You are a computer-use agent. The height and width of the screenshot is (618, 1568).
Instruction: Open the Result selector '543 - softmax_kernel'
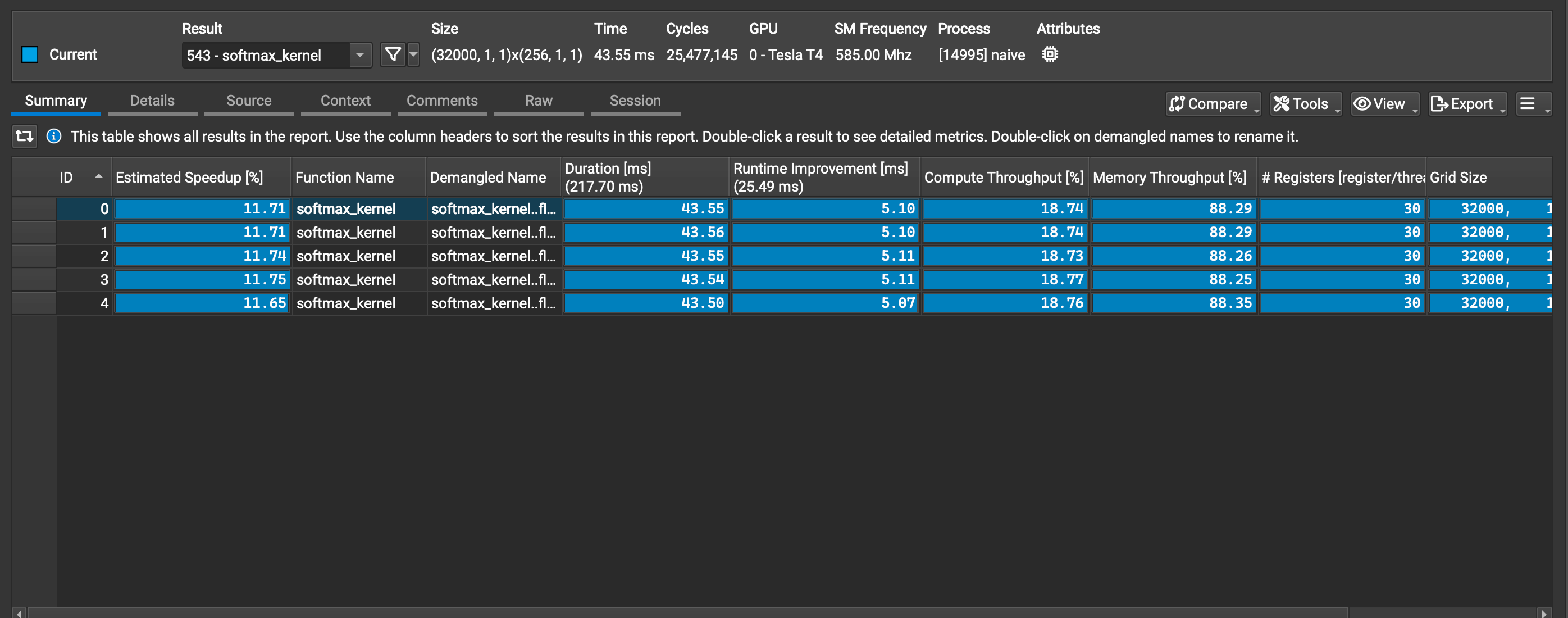(276, 55)
